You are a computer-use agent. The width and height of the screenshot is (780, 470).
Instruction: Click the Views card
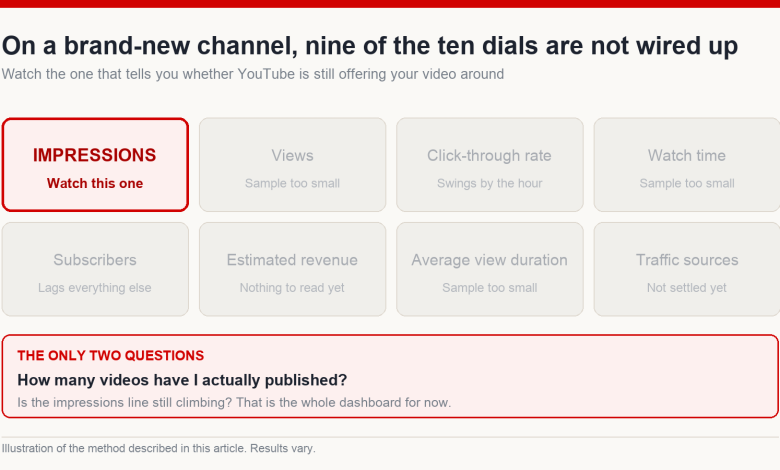292,165
